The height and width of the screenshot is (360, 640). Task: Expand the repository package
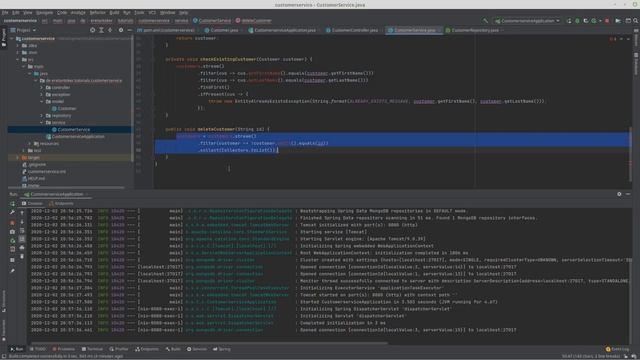42,116
